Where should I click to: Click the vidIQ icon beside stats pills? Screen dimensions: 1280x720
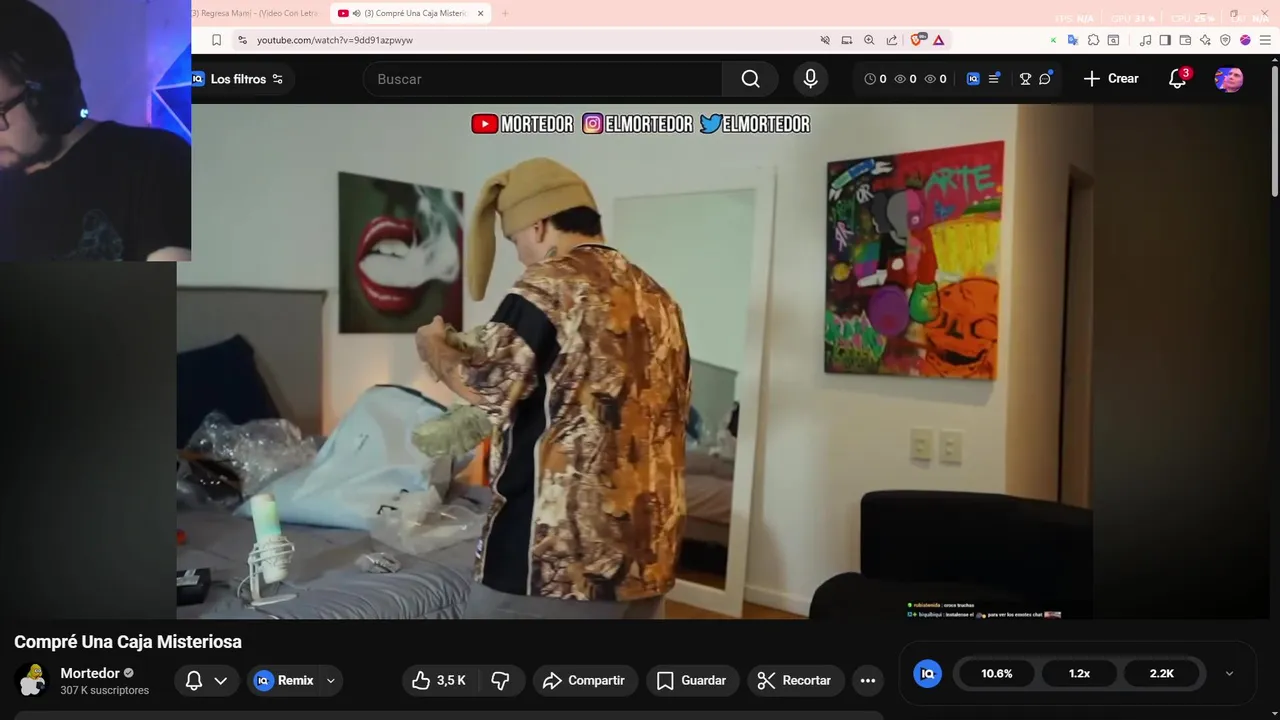928,673
